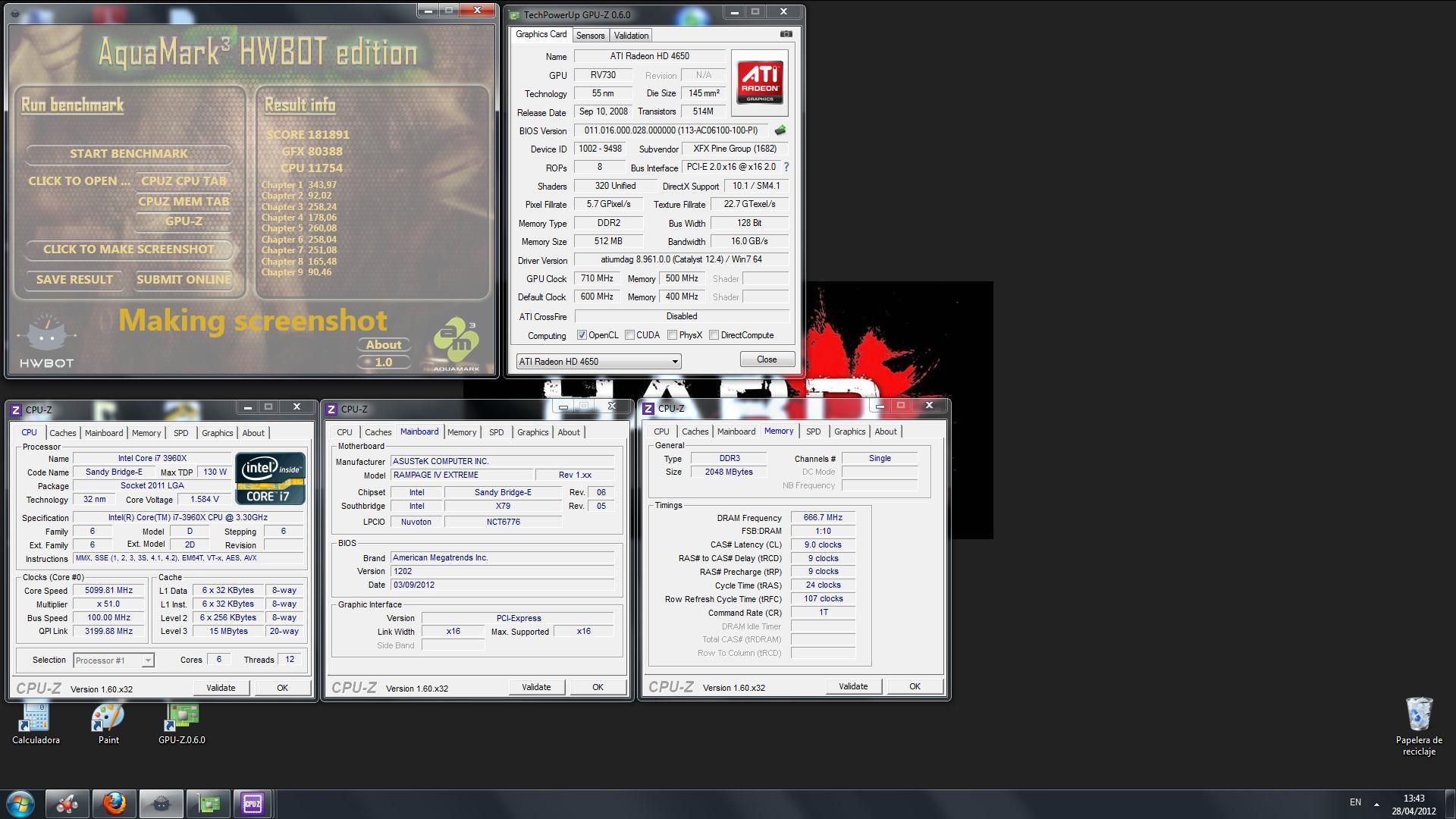Click the CPU-Z title icon in Memory window
The image size is (1456, 819).
point(648,408)
